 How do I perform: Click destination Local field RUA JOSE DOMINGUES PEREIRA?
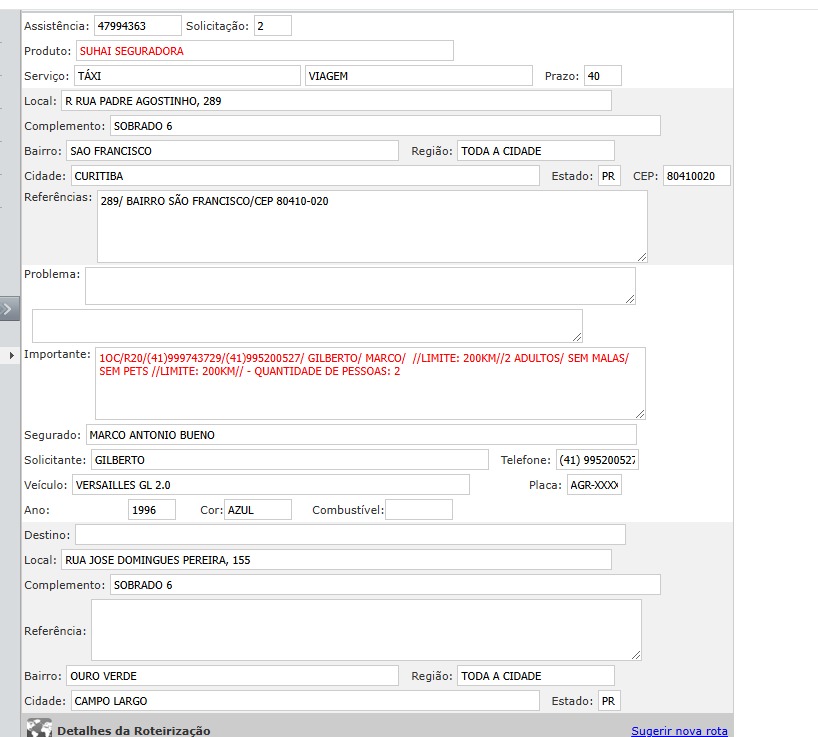[336, 560]
